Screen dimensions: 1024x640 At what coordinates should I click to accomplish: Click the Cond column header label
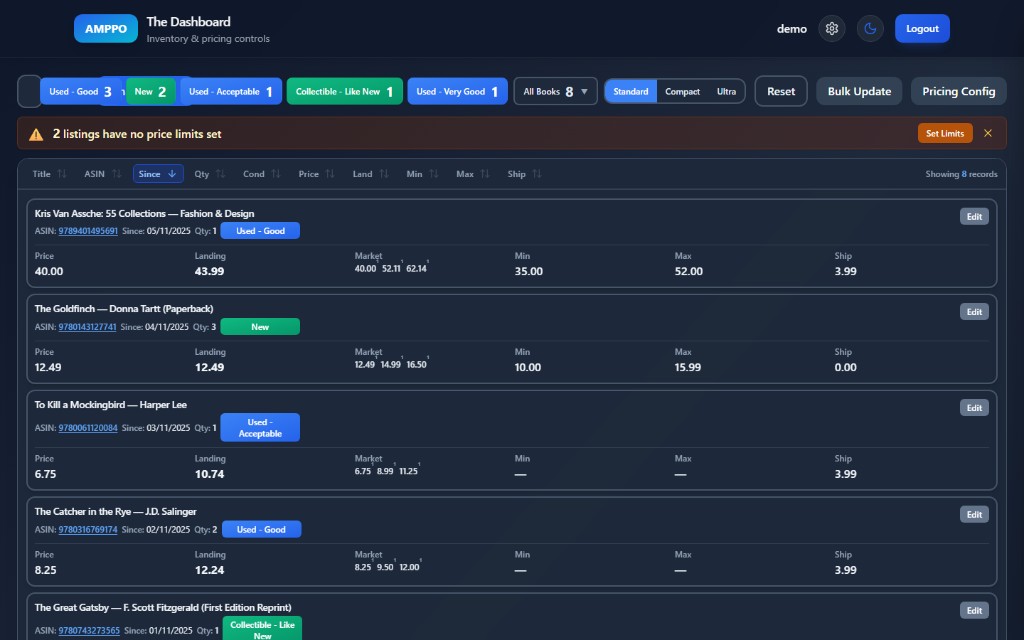click(x=253, y=174)
